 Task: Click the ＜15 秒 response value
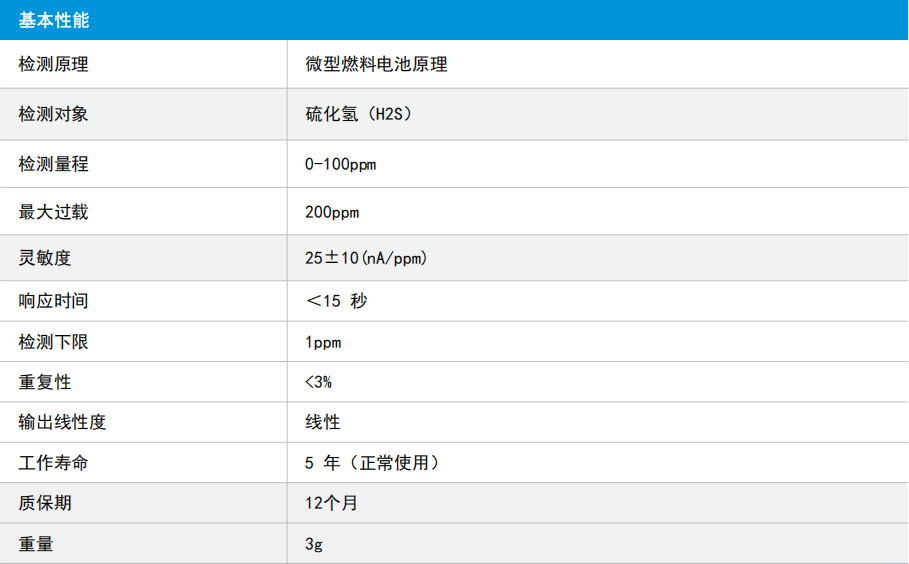tap(336, 301)
